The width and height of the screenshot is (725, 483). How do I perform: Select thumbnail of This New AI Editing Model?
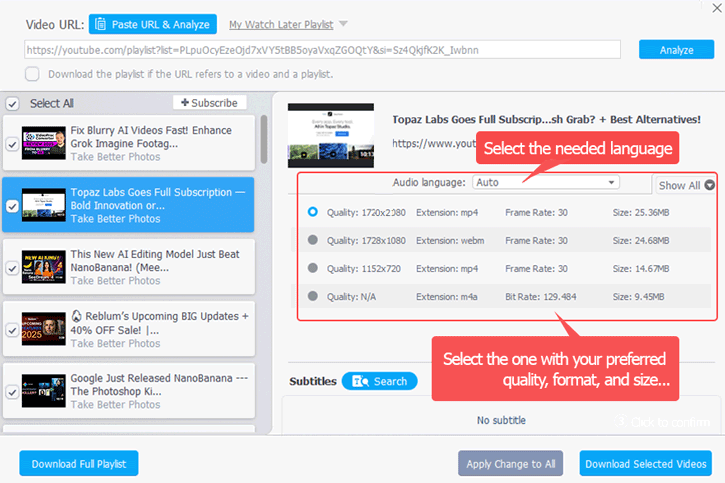click(x=43, y=267)
